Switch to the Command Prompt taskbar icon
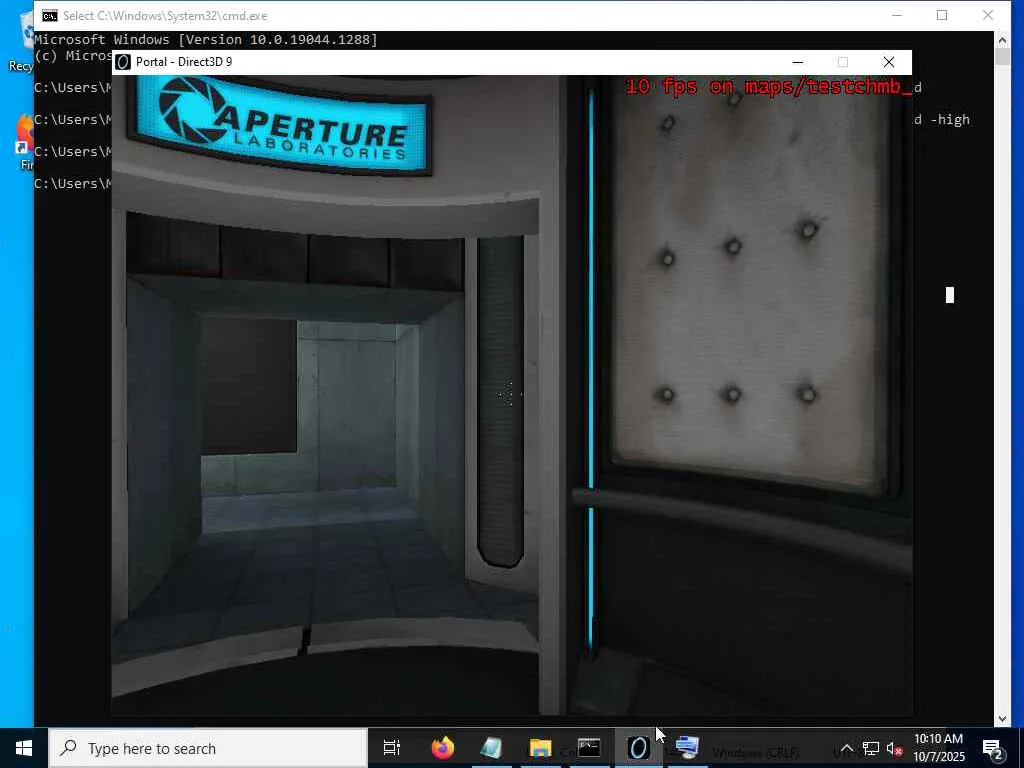Viewport: 1024px width, 768px height. click(589, 748)
